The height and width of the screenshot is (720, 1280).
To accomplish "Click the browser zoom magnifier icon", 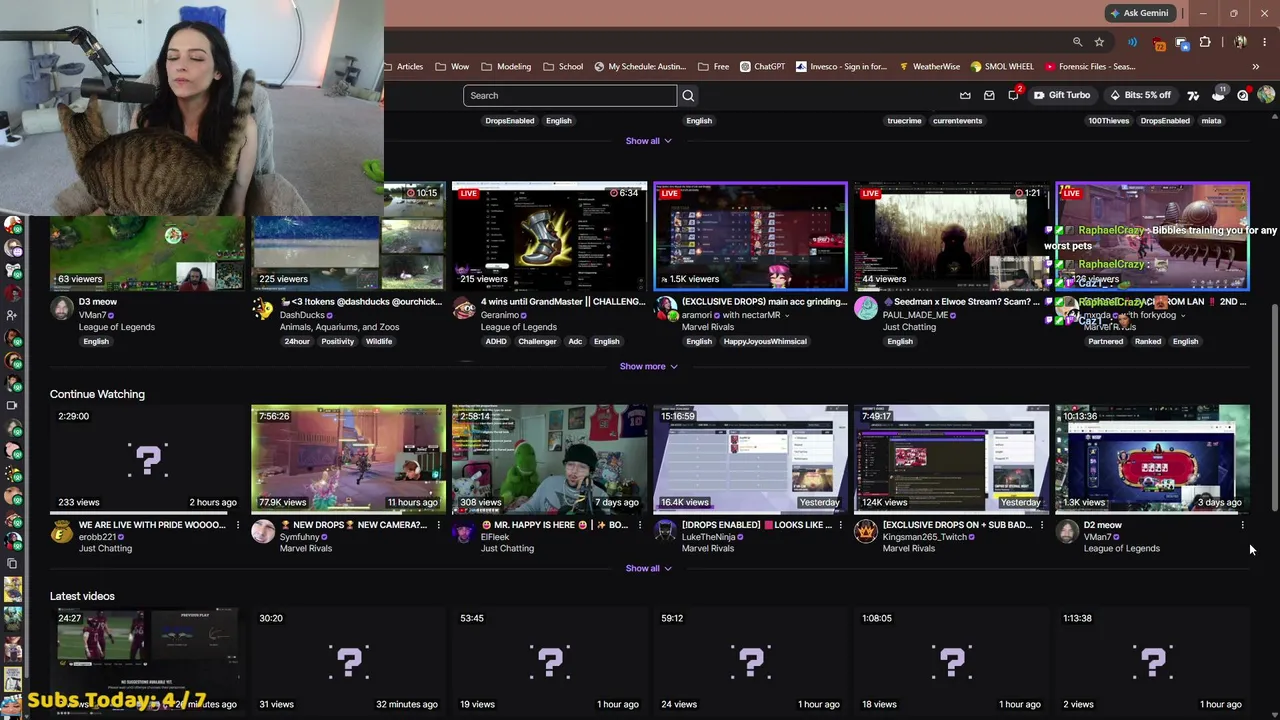I will (1077, 42).
